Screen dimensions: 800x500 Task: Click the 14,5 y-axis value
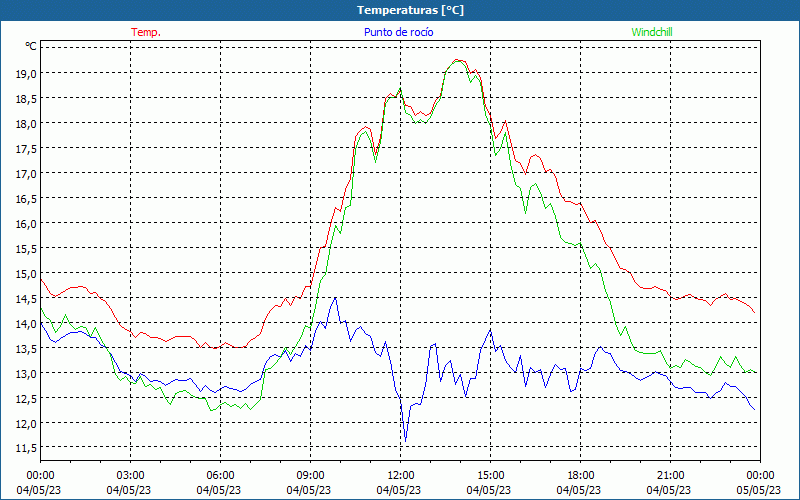(x=27, y=298)
